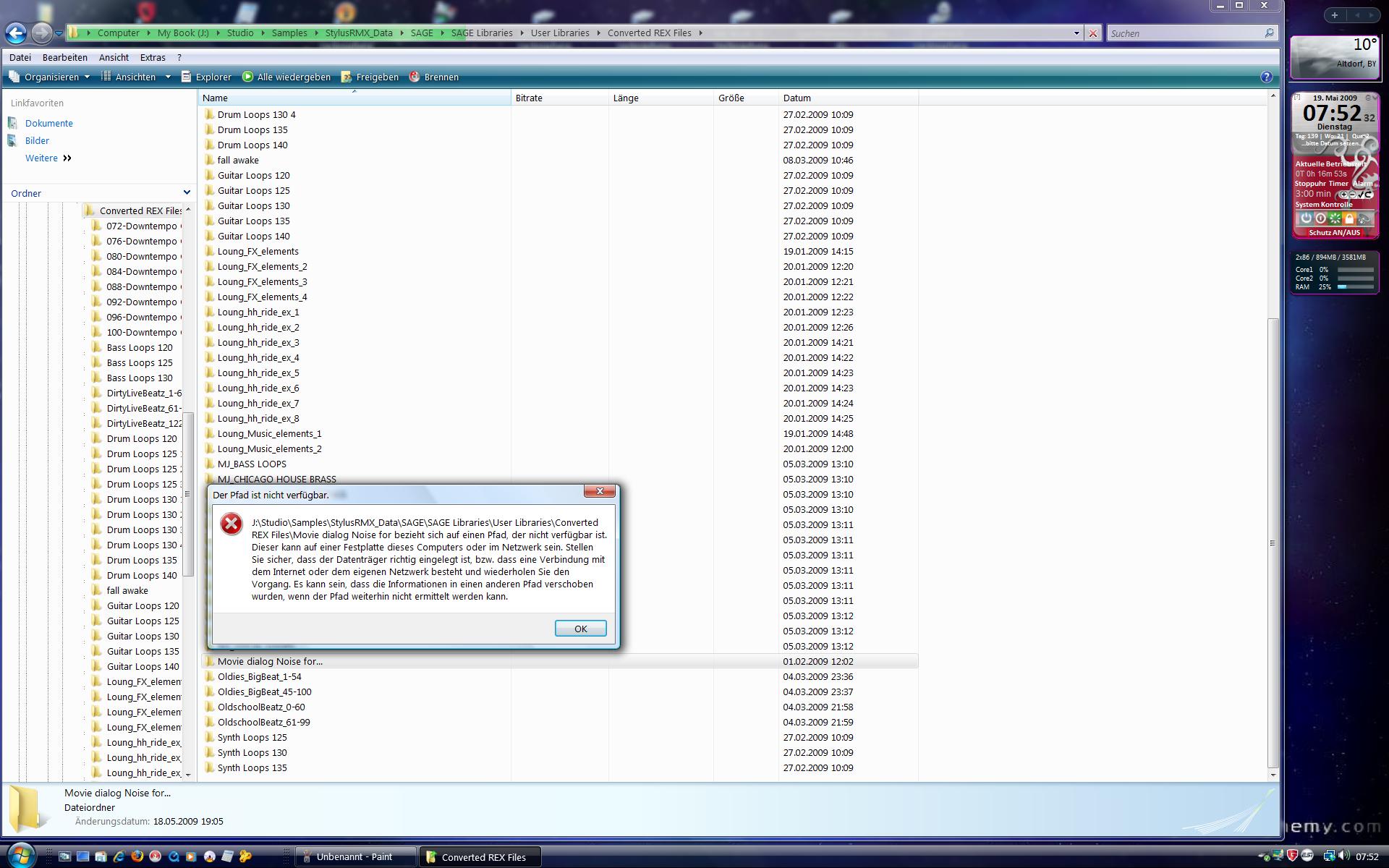Launch Firefox from quick launch bar

137,856
